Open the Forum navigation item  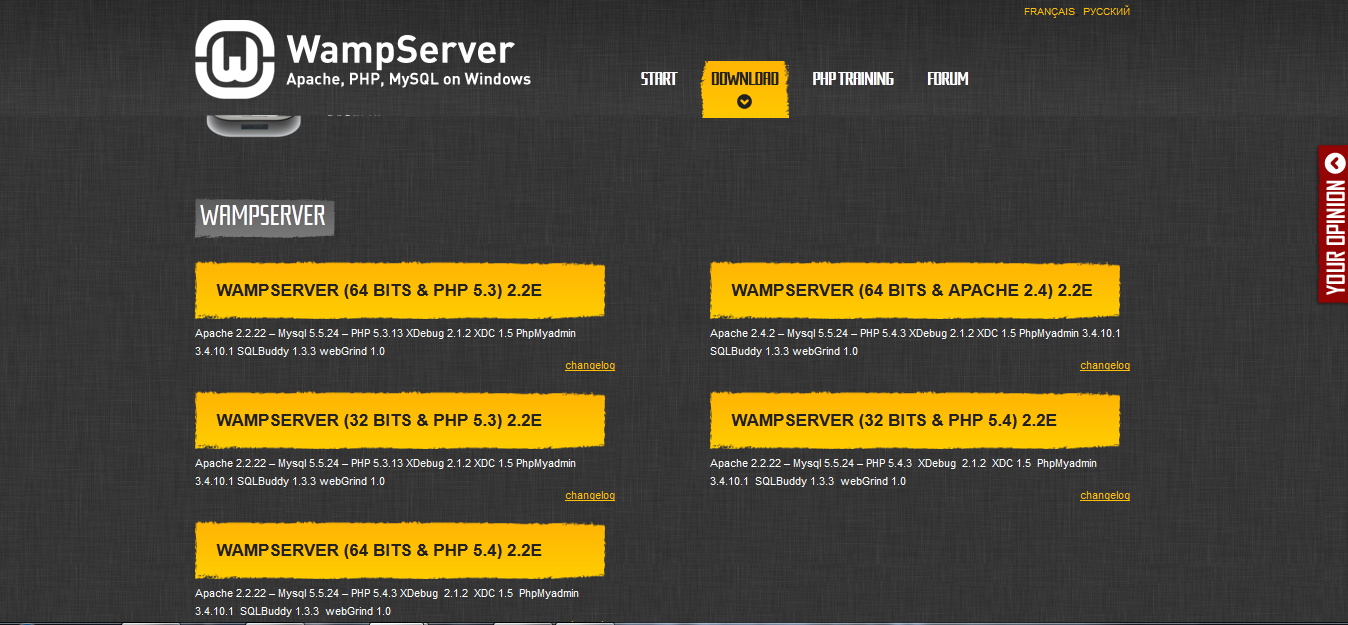[x=947, y=79]
